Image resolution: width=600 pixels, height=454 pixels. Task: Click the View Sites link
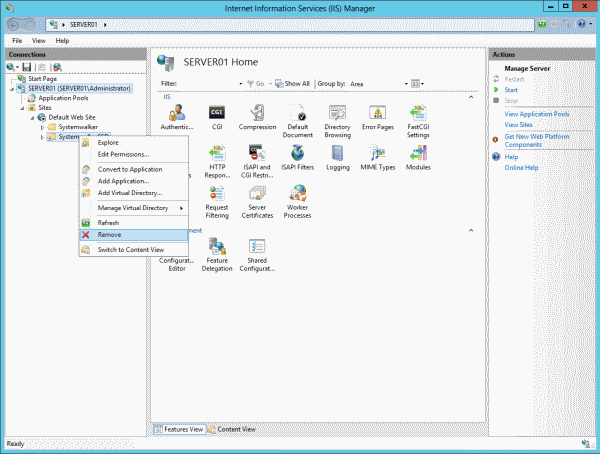click(x=518, y=125)
